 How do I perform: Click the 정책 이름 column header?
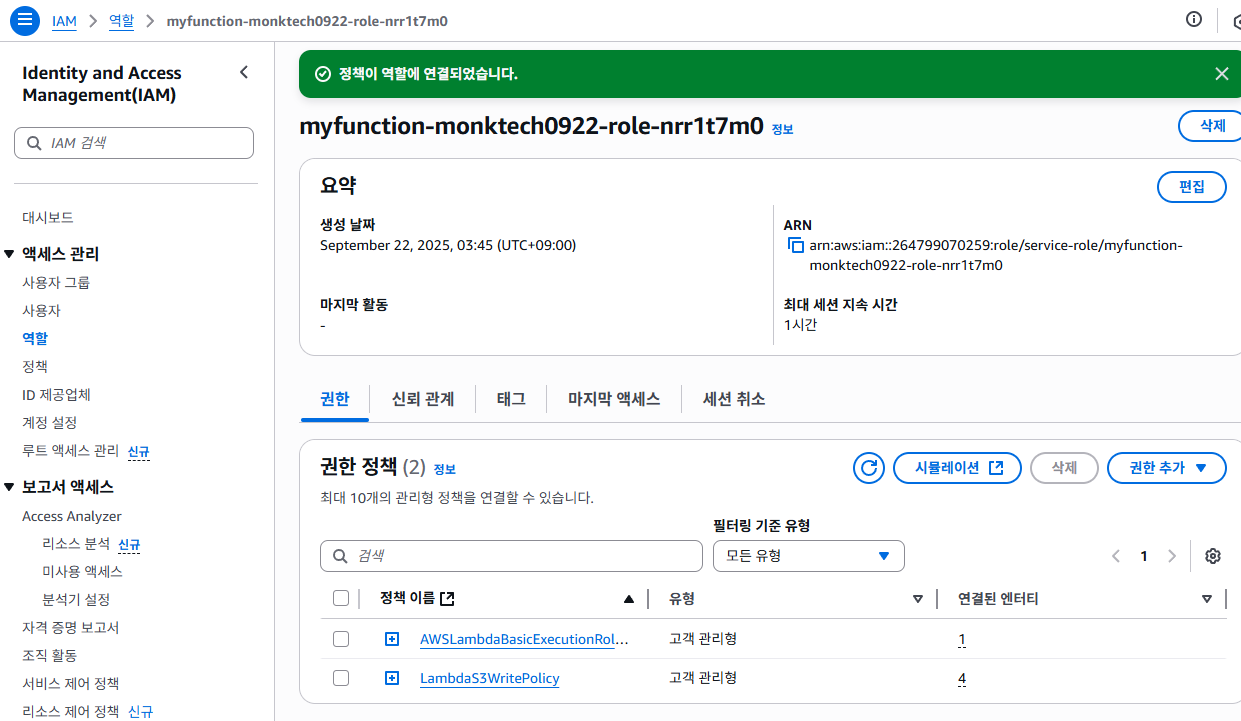[407, 598]
